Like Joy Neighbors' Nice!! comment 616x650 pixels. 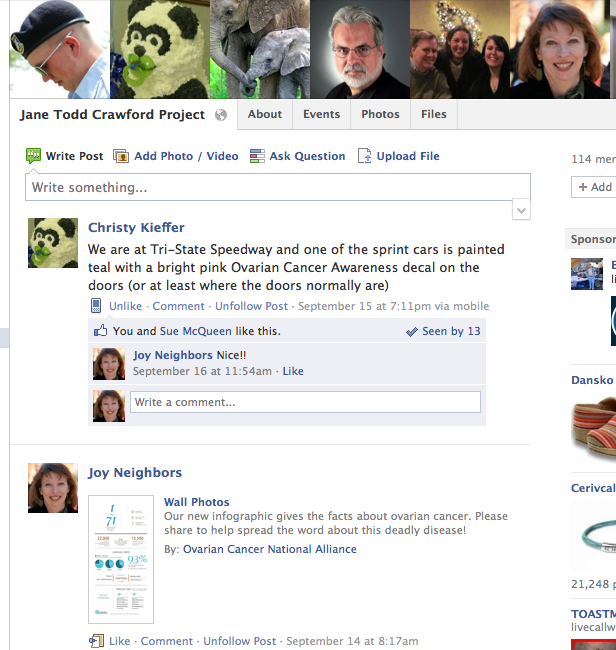(293, 371)
